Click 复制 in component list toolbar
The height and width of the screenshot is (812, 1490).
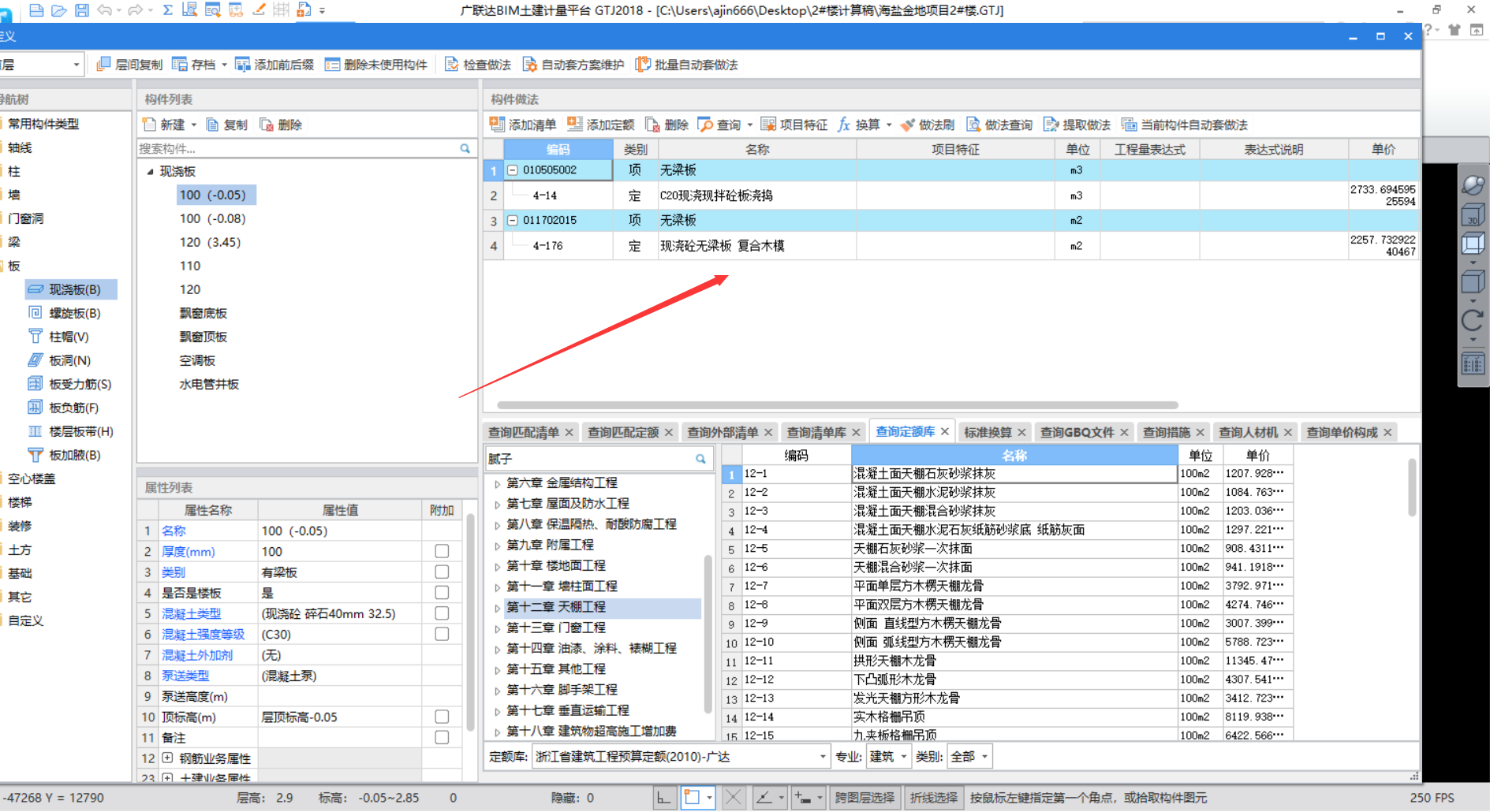click(x=227, y=125)
